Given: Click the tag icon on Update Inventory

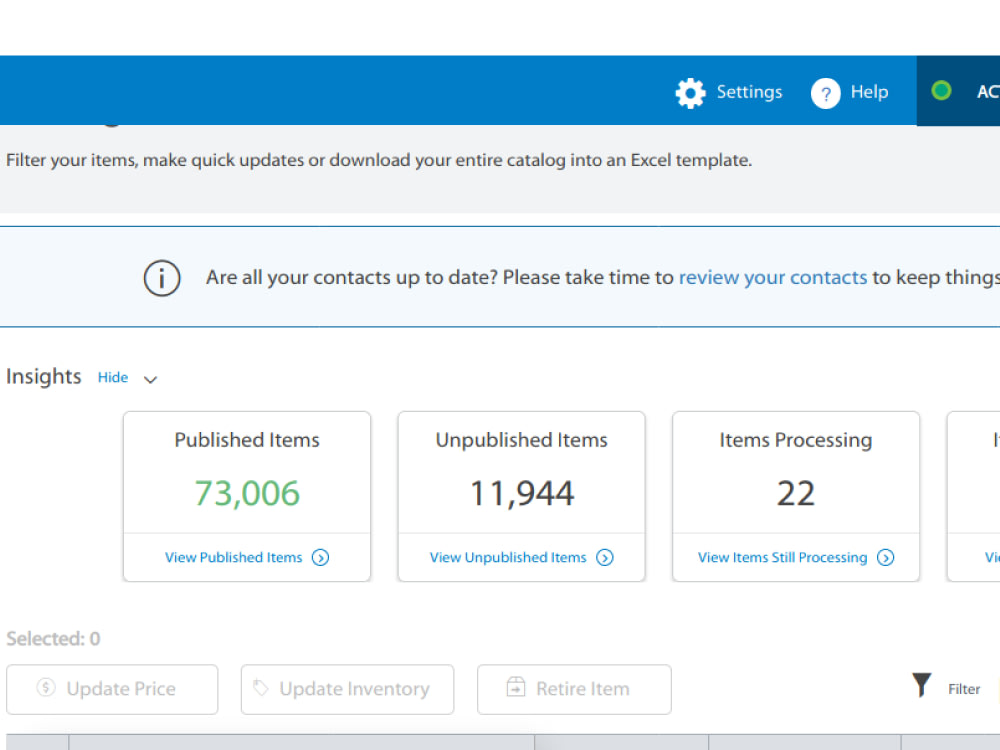Looking at the screenshot, I should click(261, 688).
